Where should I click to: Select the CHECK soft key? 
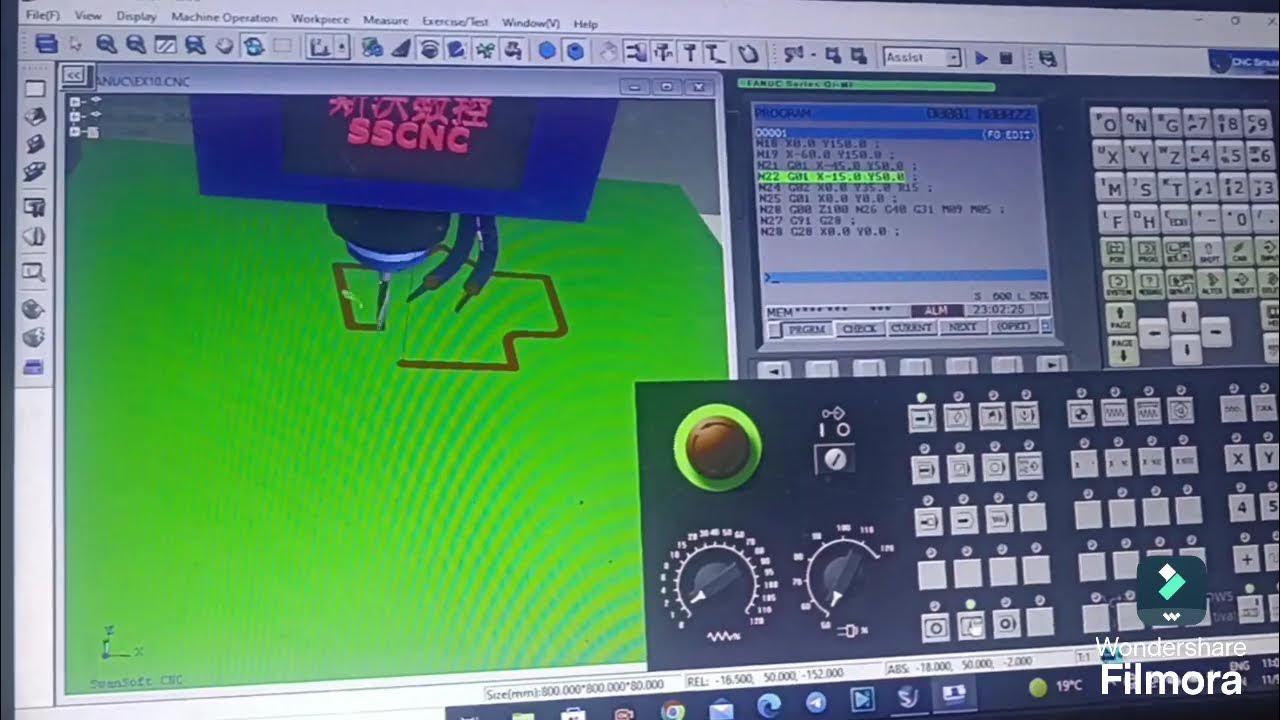click(x=859, y=328)
